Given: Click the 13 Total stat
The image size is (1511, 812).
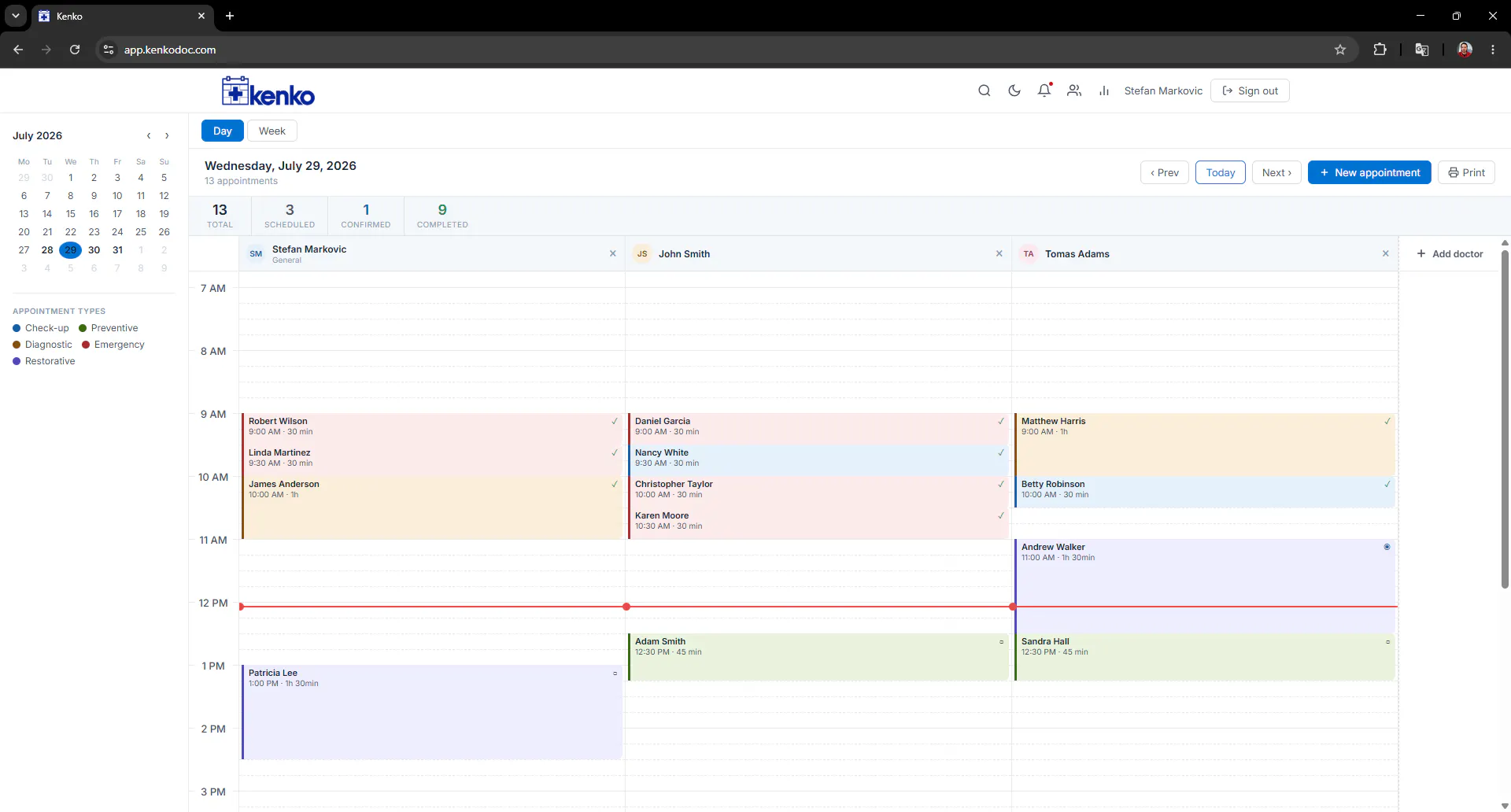Looking at the screenshot, I should pos(220,216).
